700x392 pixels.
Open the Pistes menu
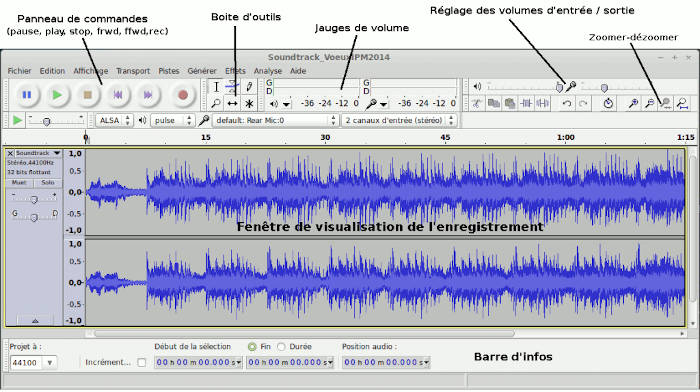pyautogui.click(x=169, y=71)
